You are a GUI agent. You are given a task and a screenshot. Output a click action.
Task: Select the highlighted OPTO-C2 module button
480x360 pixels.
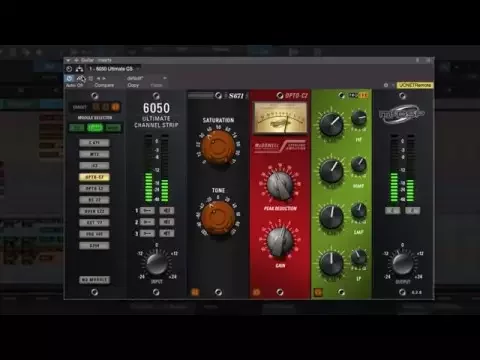pos(94,177)
